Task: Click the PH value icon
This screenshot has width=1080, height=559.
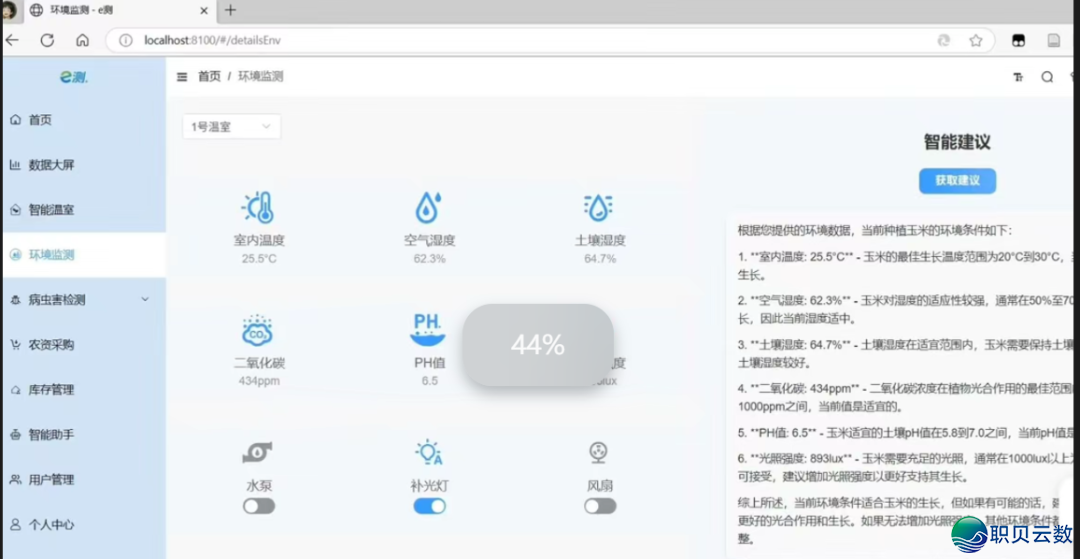Action: (x=429, y=328)
